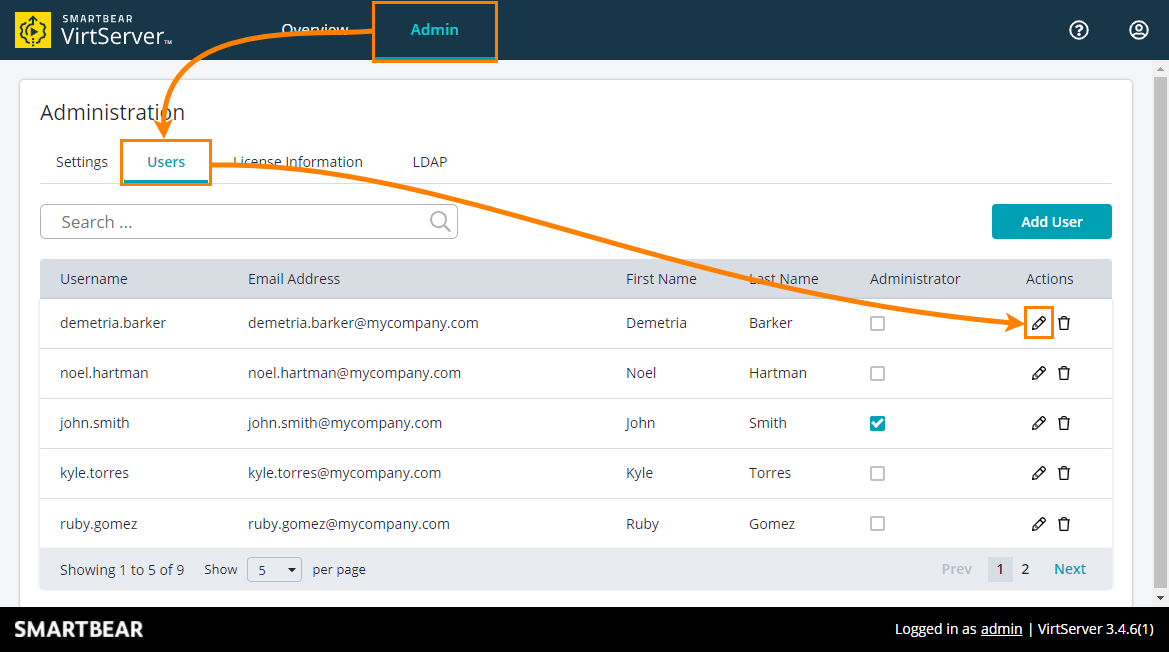Viewport: 1169px width, 652px height.
Task: Open the search magnifier icon
Action: [x=440, y=220]
